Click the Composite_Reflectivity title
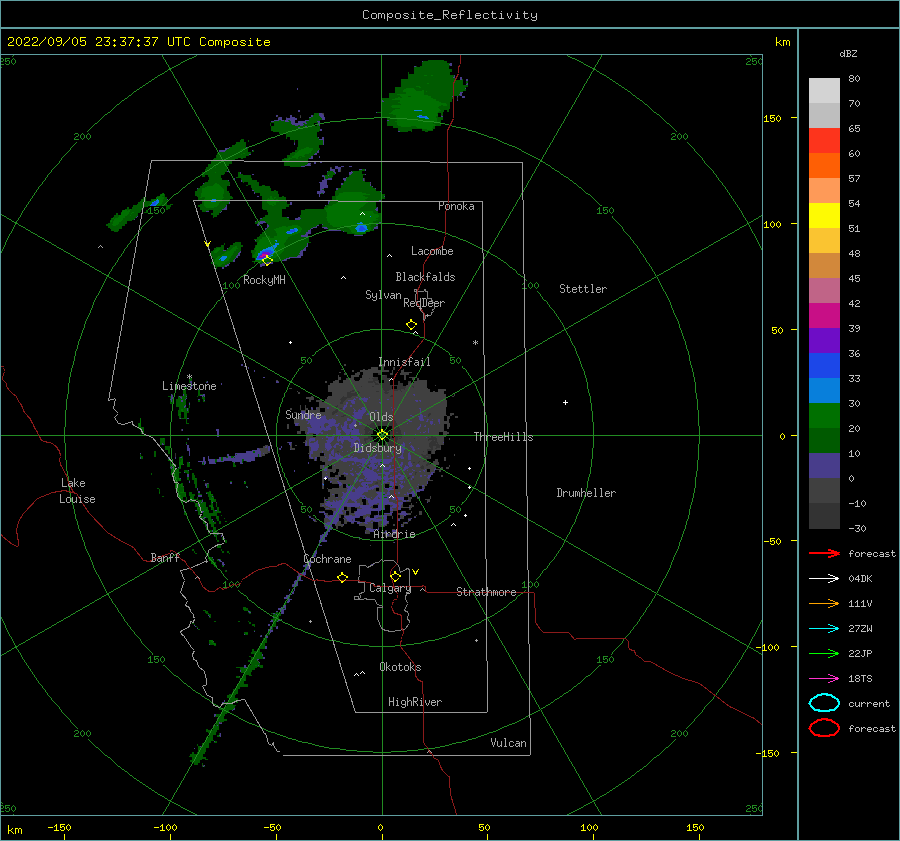Screen dimensions: 900x841 [x=450, y=15]
